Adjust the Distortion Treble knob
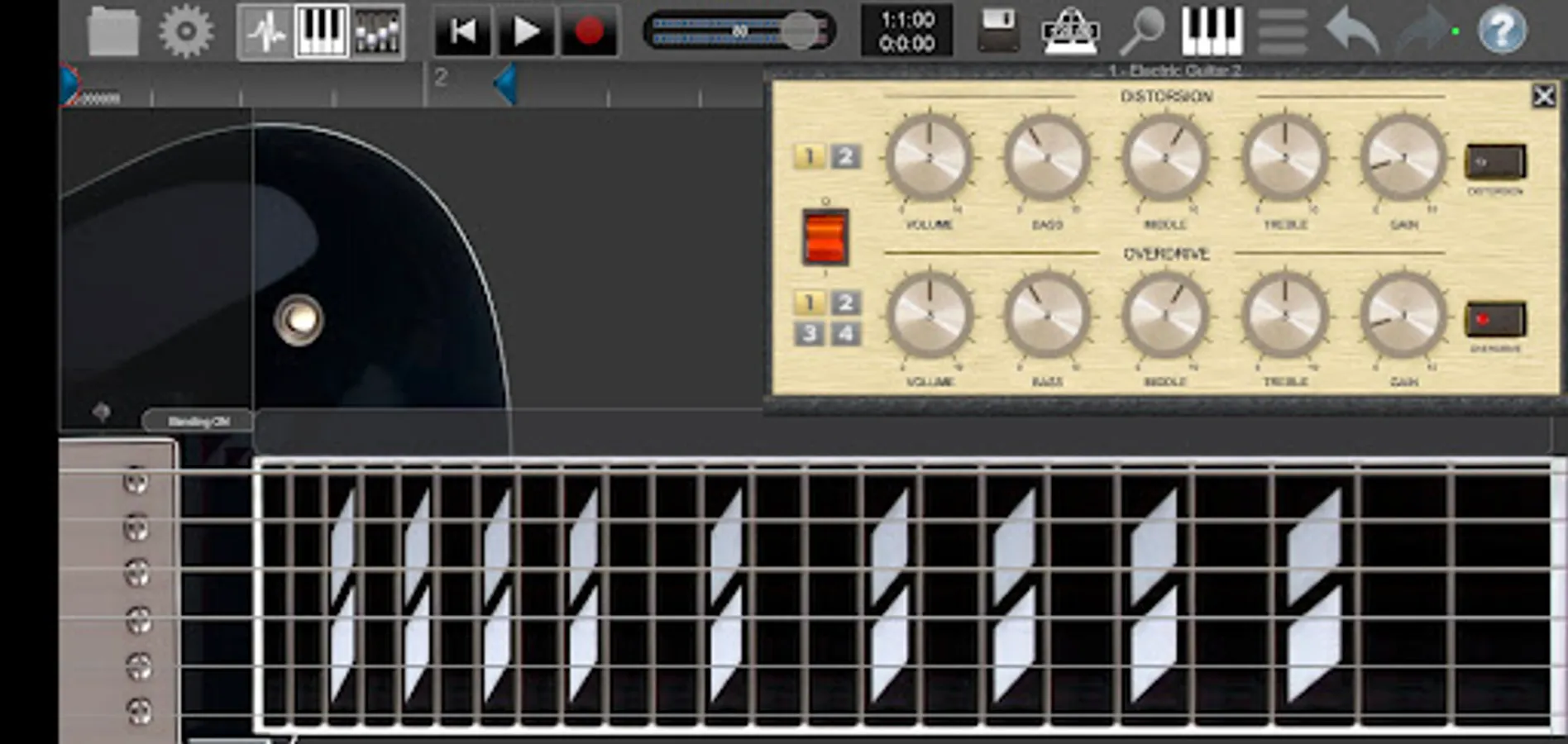The height and width of the screenshot is (744, 1568). click(1285, 157)
